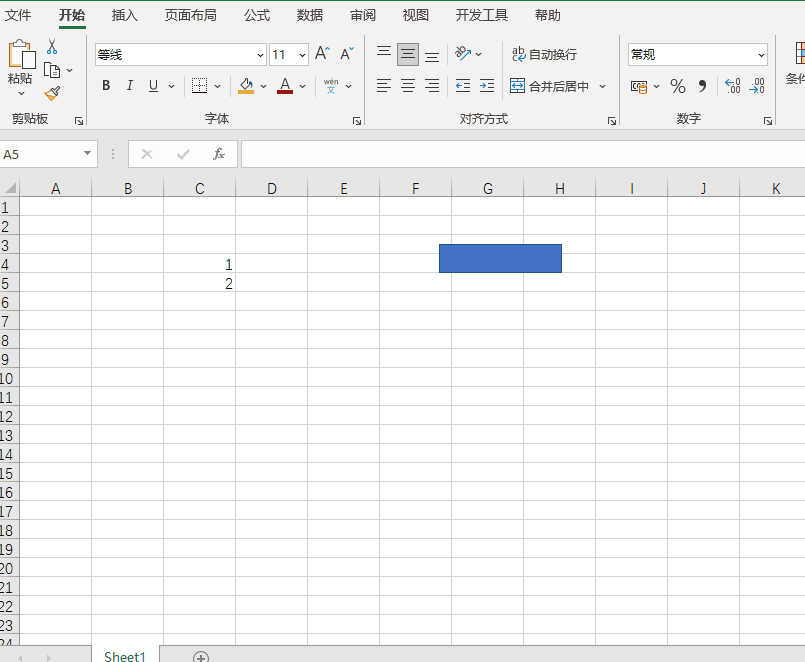The image size is (805, 662).
Task: Expand the Name Box dropdown arrow
Action: (87, 154)
